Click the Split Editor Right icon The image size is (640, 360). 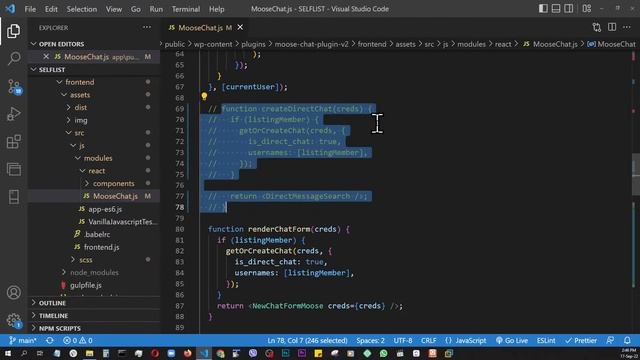pyautogui.click(x=612, y=27)
